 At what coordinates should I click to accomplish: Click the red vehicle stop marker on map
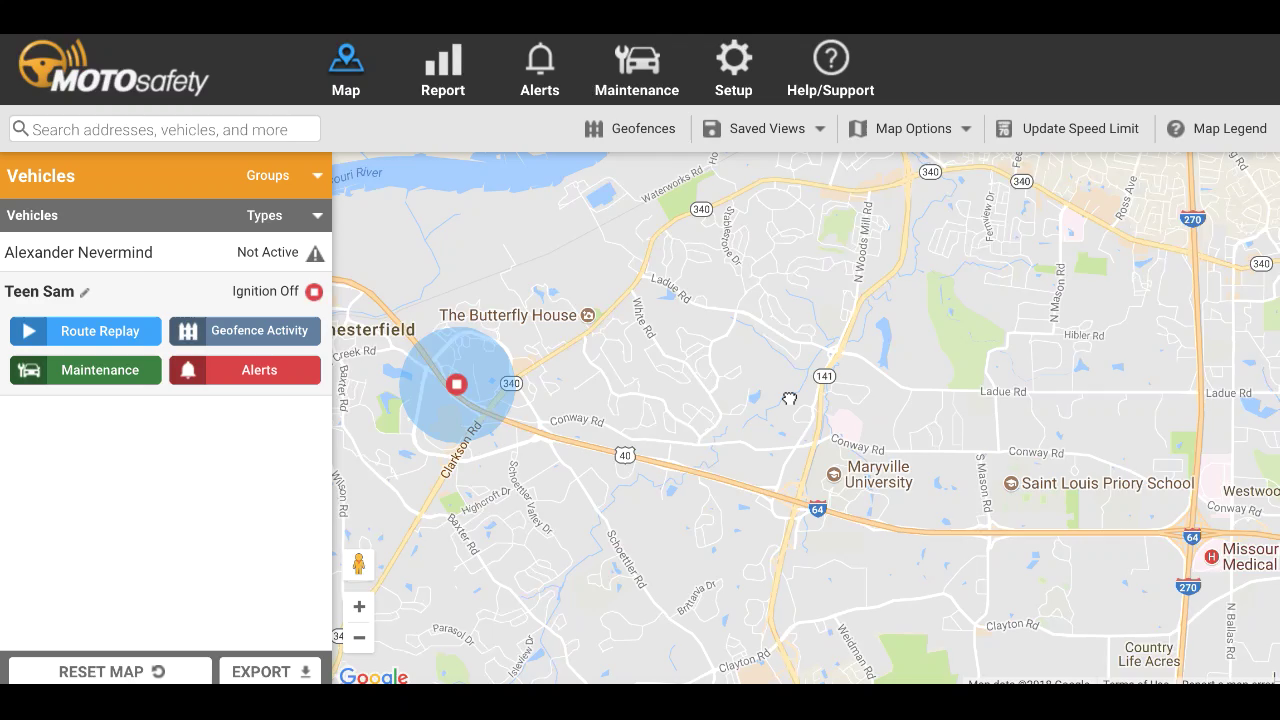pos(457,384)
